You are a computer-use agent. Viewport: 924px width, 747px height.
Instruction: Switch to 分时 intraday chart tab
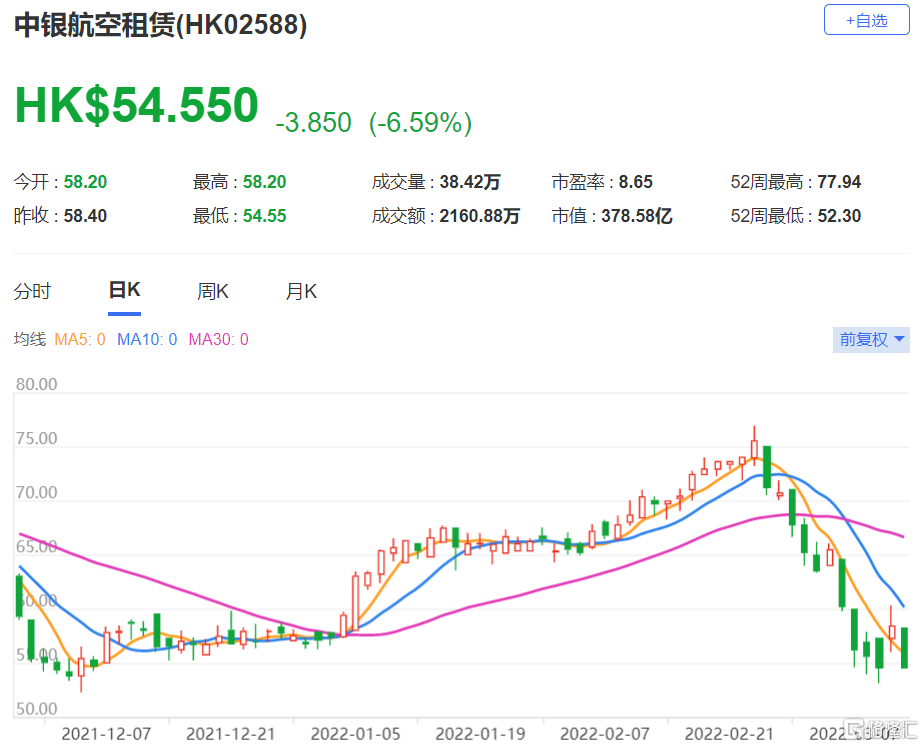(32, 292)
